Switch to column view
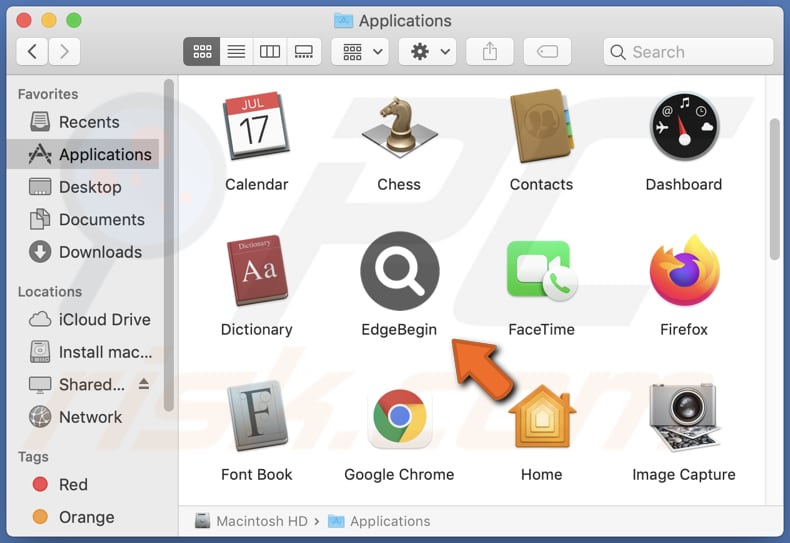Screen dimensions: 790x543 tap(270, 51)
